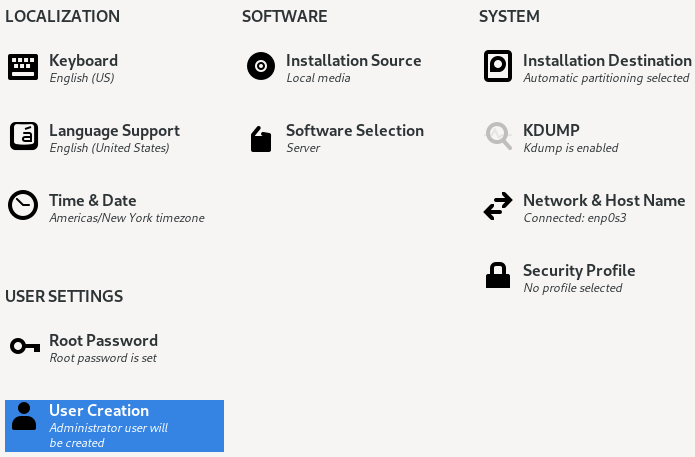Click the clock icon for Time & Date
The width and height of the screenshot is (695, 457).
click(x=23, y=205)
